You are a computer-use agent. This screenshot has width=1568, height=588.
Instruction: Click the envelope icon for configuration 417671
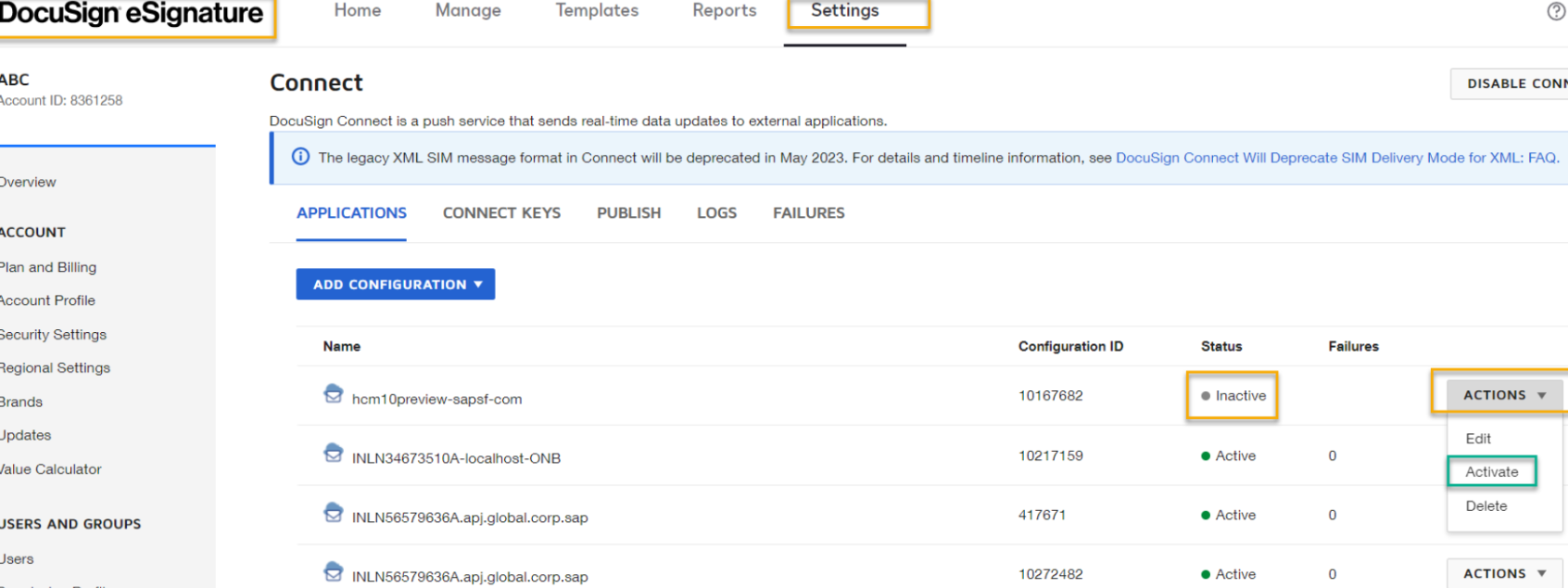(x=334, y=512)
